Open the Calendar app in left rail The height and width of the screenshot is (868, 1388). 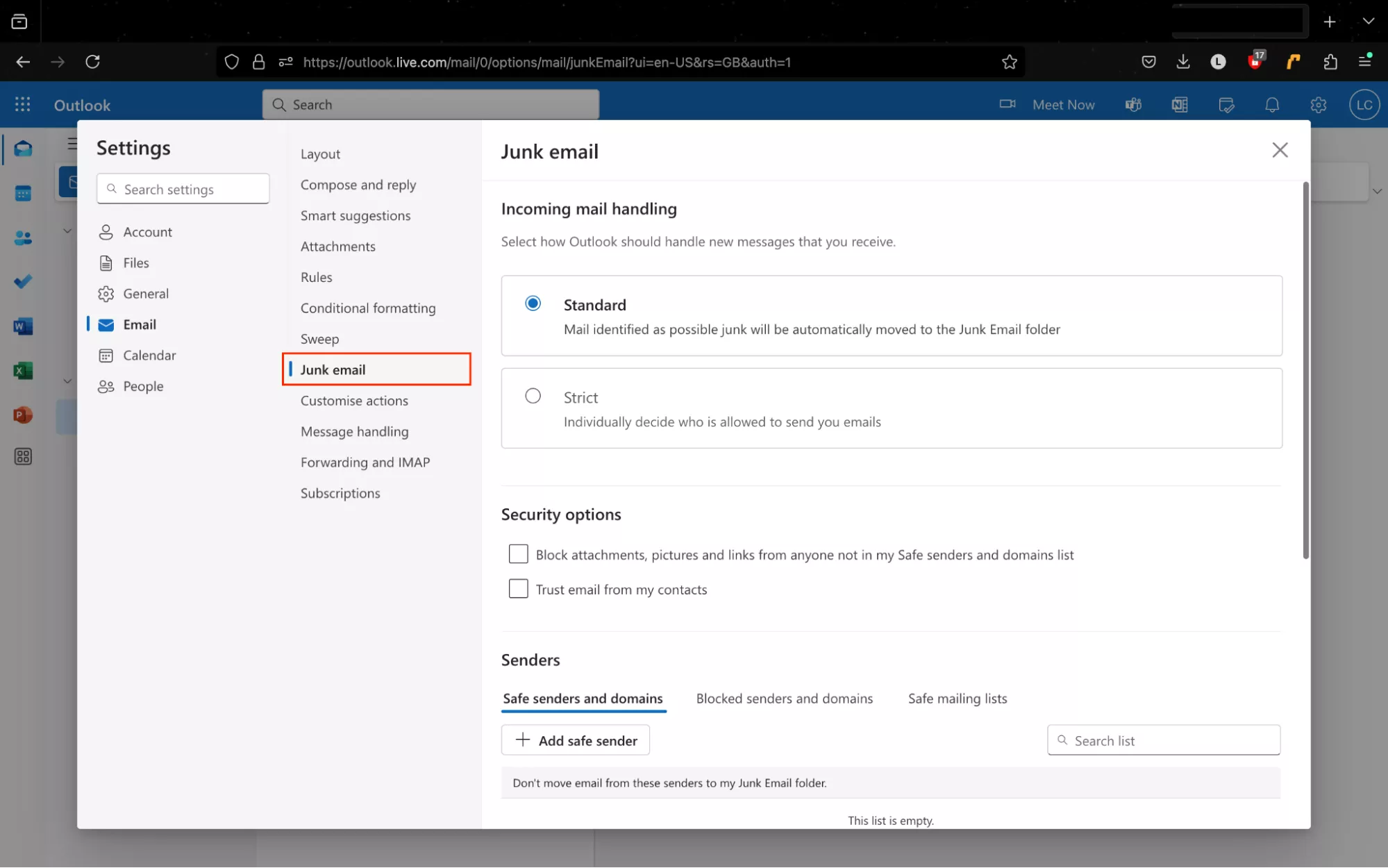(23, 194)
